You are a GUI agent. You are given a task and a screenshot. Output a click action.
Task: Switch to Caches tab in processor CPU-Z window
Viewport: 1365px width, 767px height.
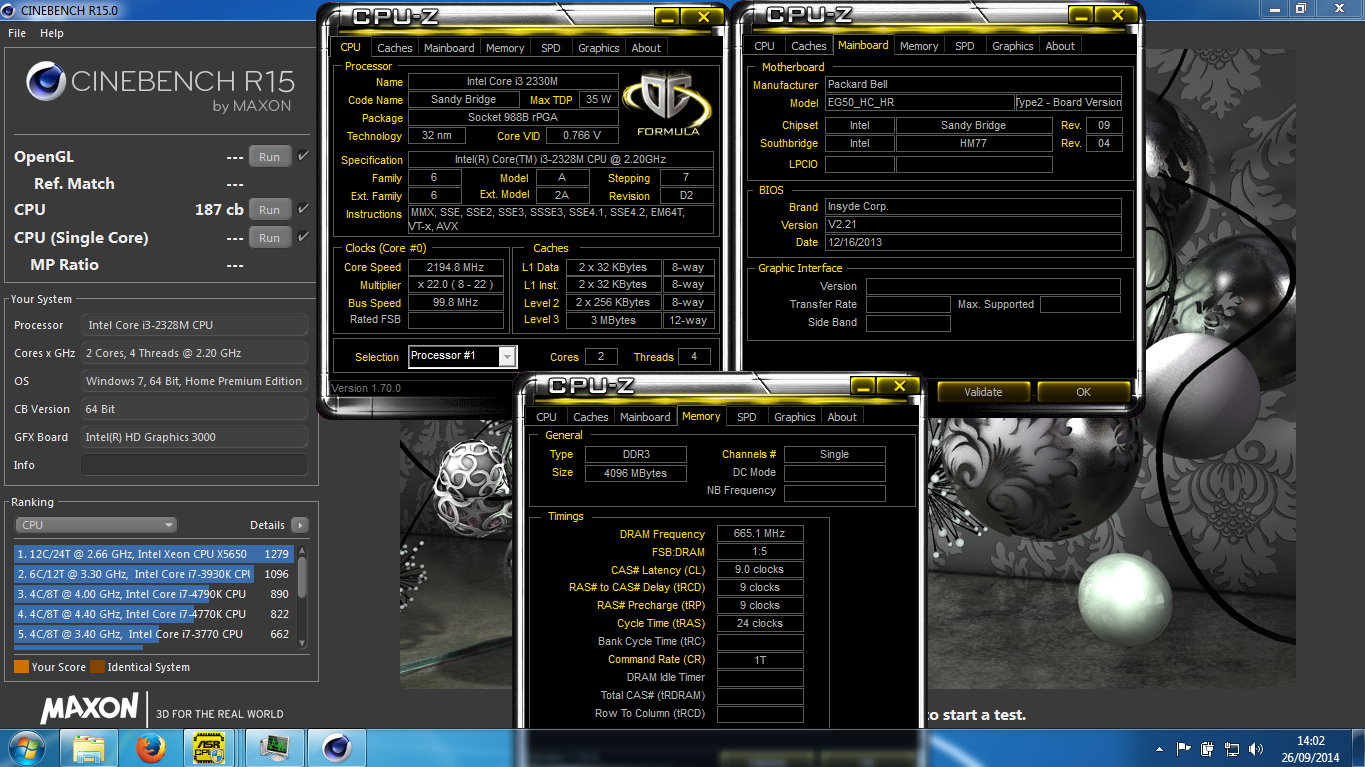(x=395, y=48)
